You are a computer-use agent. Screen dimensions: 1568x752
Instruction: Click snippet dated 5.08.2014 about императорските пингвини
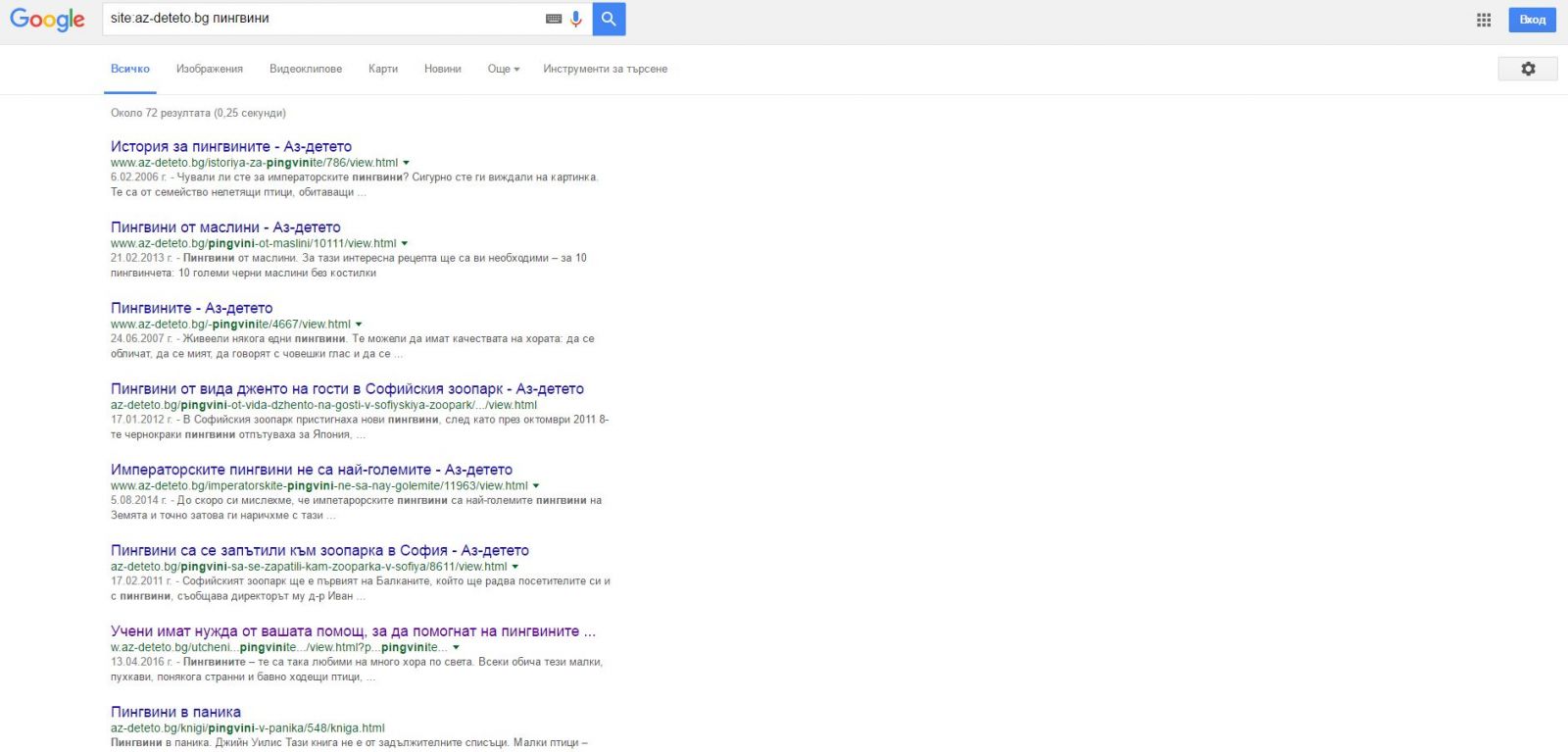[357, 507]
